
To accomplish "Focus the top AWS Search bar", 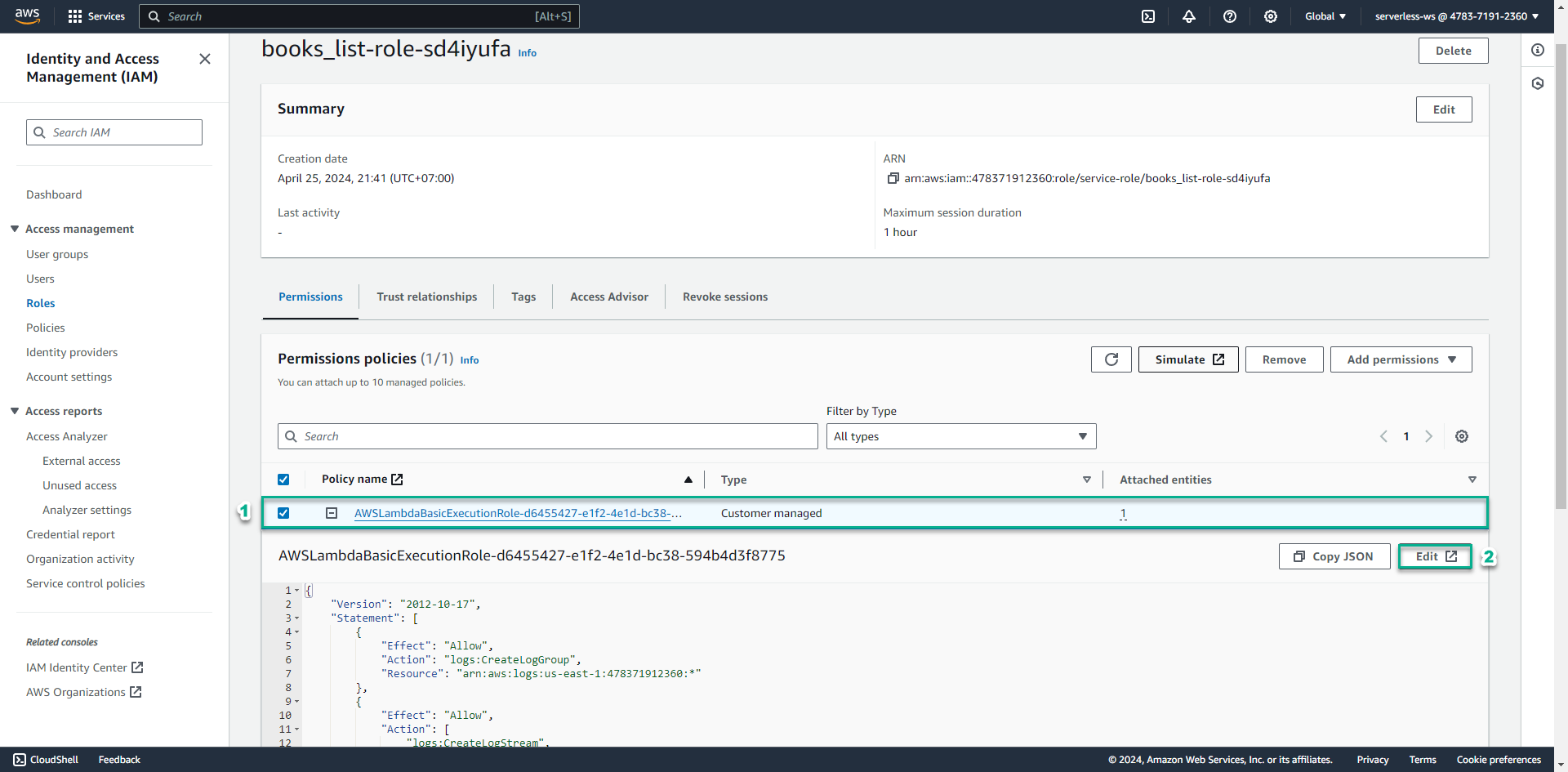I will pos(359,16).
